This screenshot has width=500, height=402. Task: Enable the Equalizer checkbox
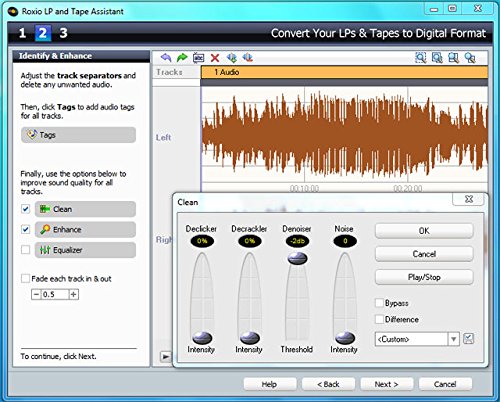25,250
